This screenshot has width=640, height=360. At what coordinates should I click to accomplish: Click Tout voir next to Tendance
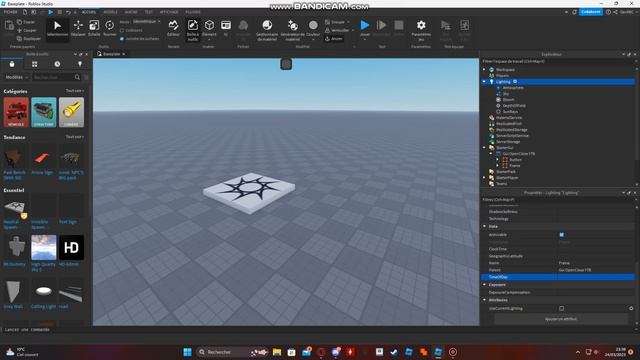click(x=75, y=137)
